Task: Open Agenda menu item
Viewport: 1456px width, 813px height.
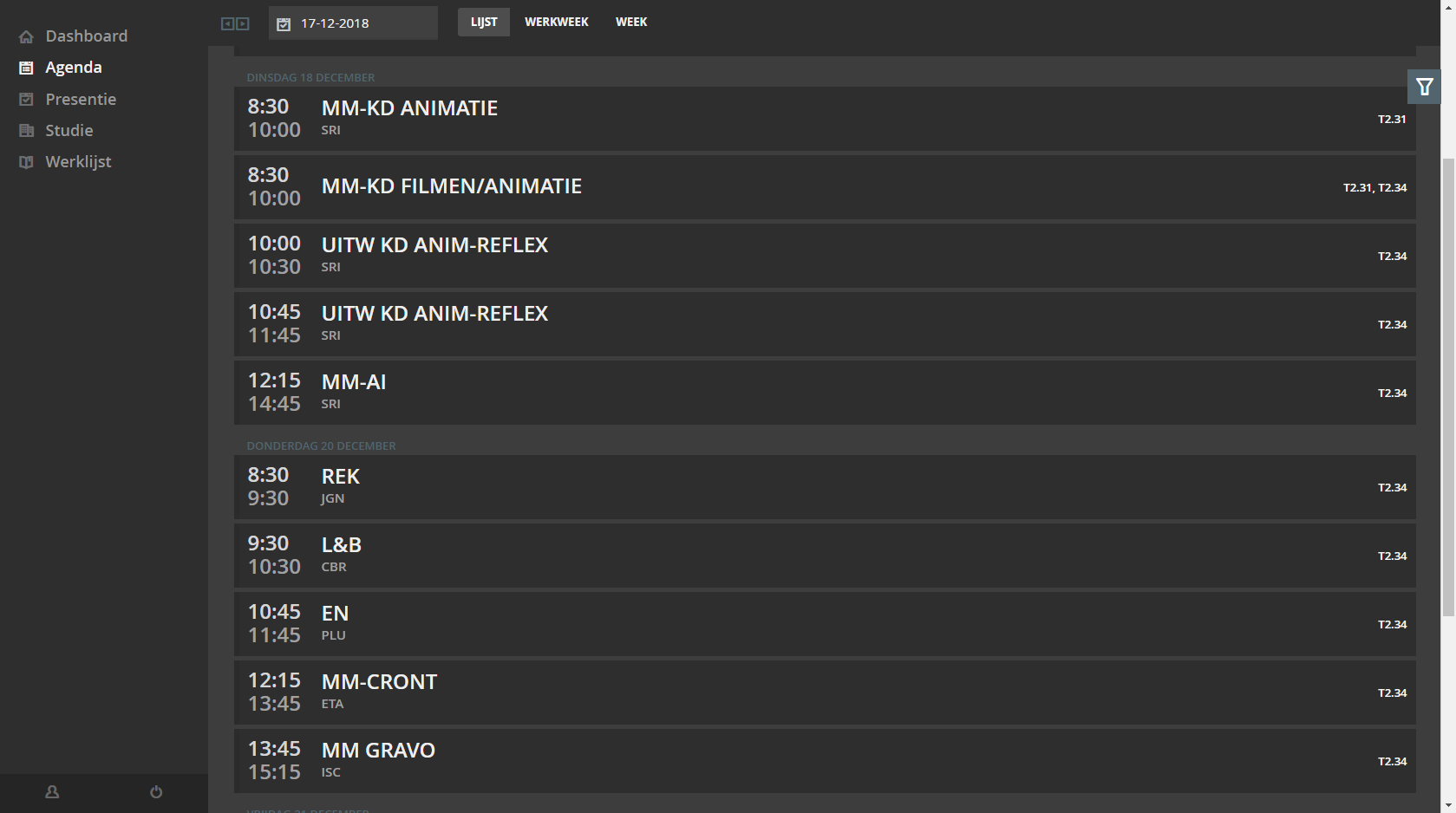Action: (x=74, y=68)
